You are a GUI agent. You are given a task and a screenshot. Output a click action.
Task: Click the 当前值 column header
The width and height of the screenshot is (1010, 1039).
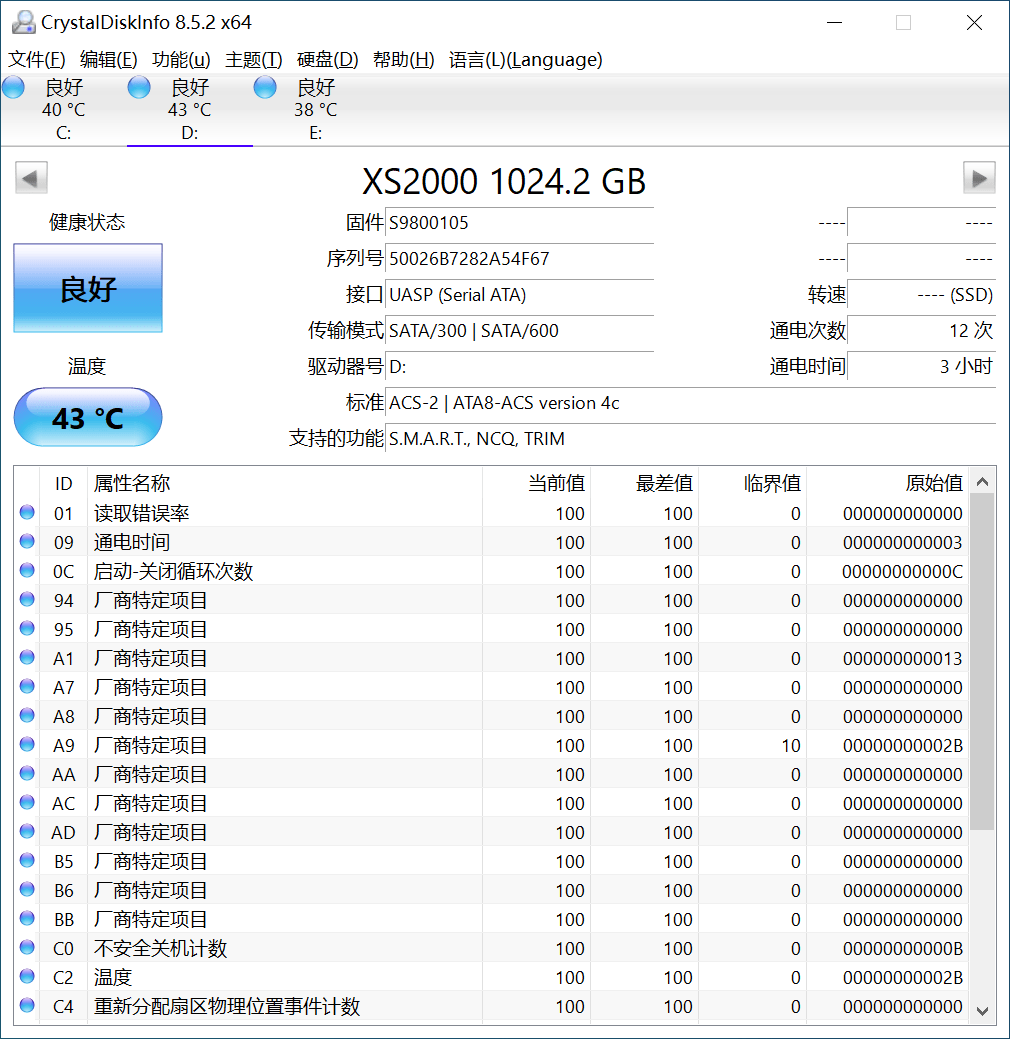pos(537,483)
